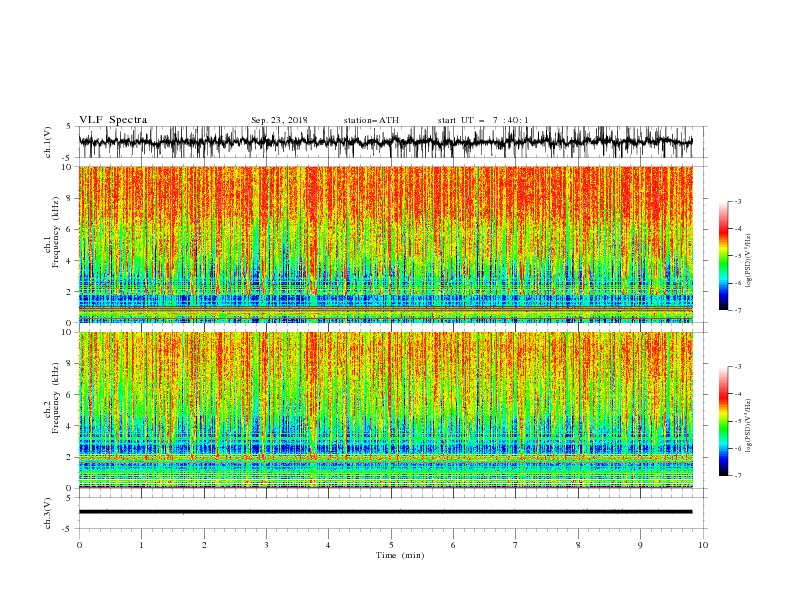Click the "9" tick label on time axis
Viewport: 792px width, 612px height.
tap(640, 545)
